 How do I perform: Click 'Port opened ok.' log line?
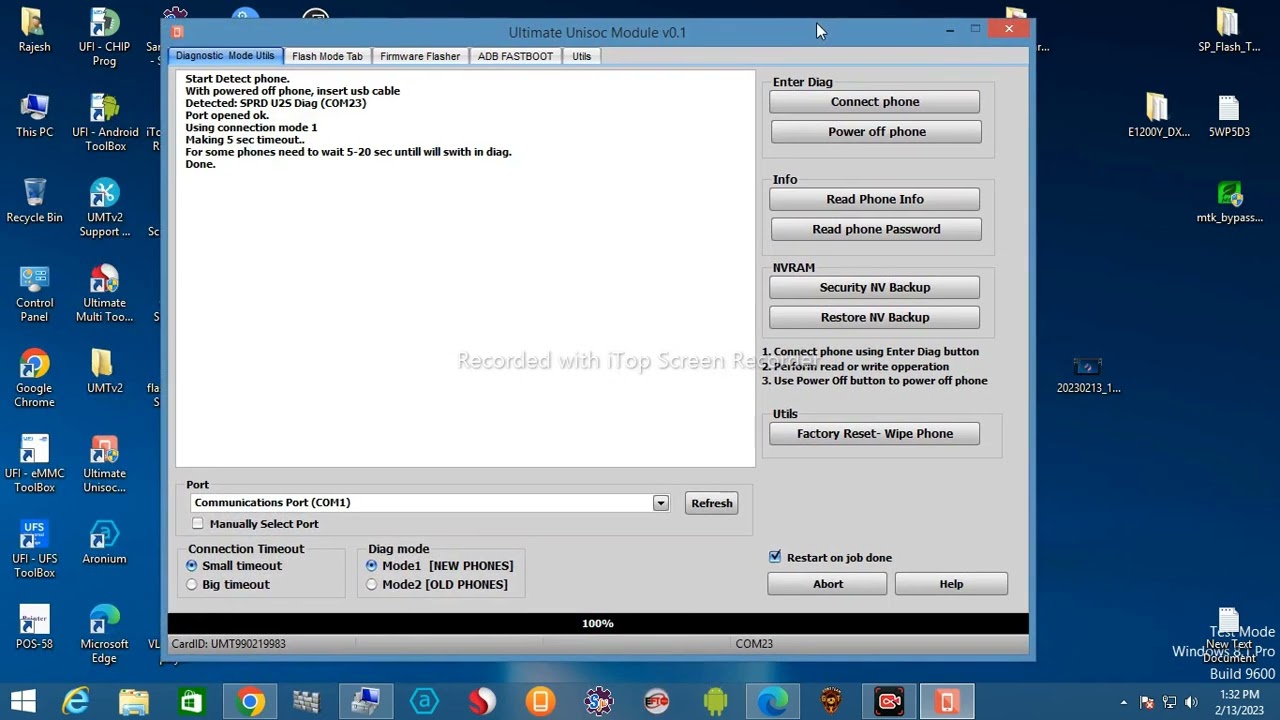(227, 115)
